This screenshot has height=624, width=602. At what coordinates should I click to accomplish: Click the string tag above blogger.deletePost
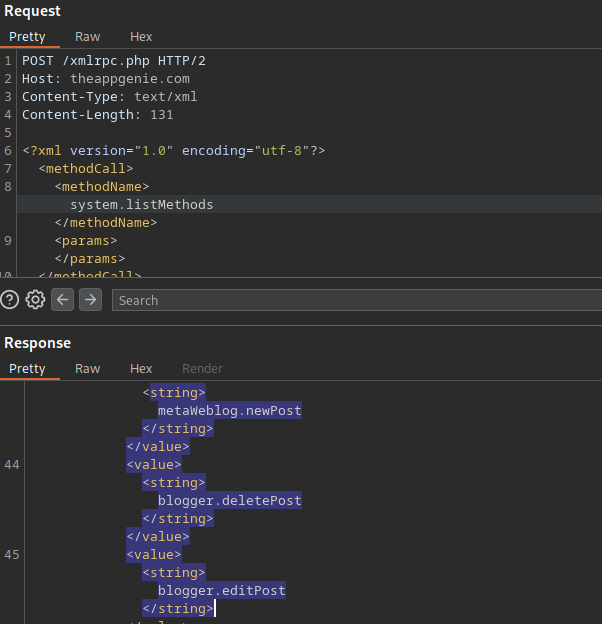[174, 482]
